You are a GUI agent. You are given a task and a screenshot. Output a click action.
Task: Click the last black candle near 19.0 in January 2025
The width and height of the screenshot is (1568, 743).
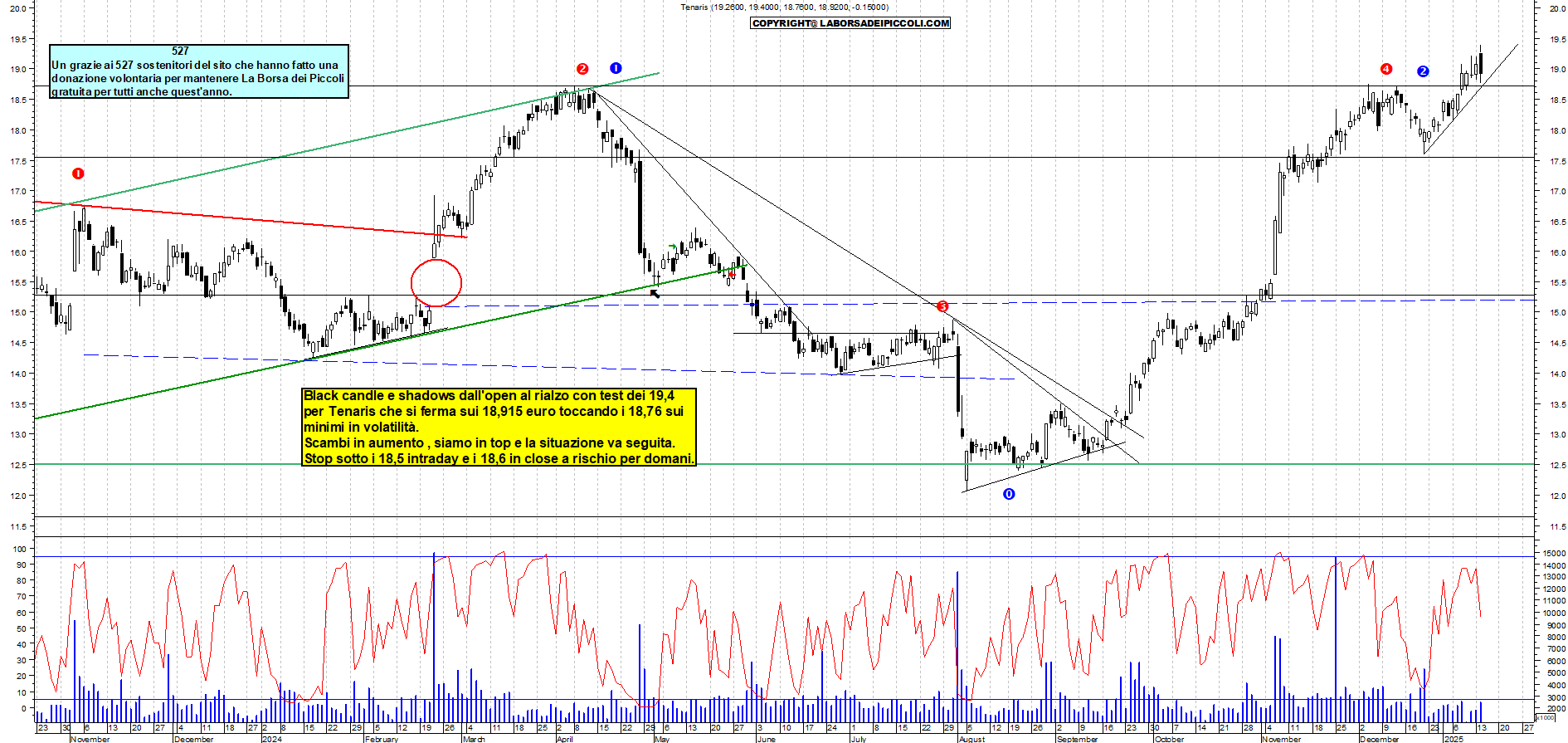coord(1481,64)
